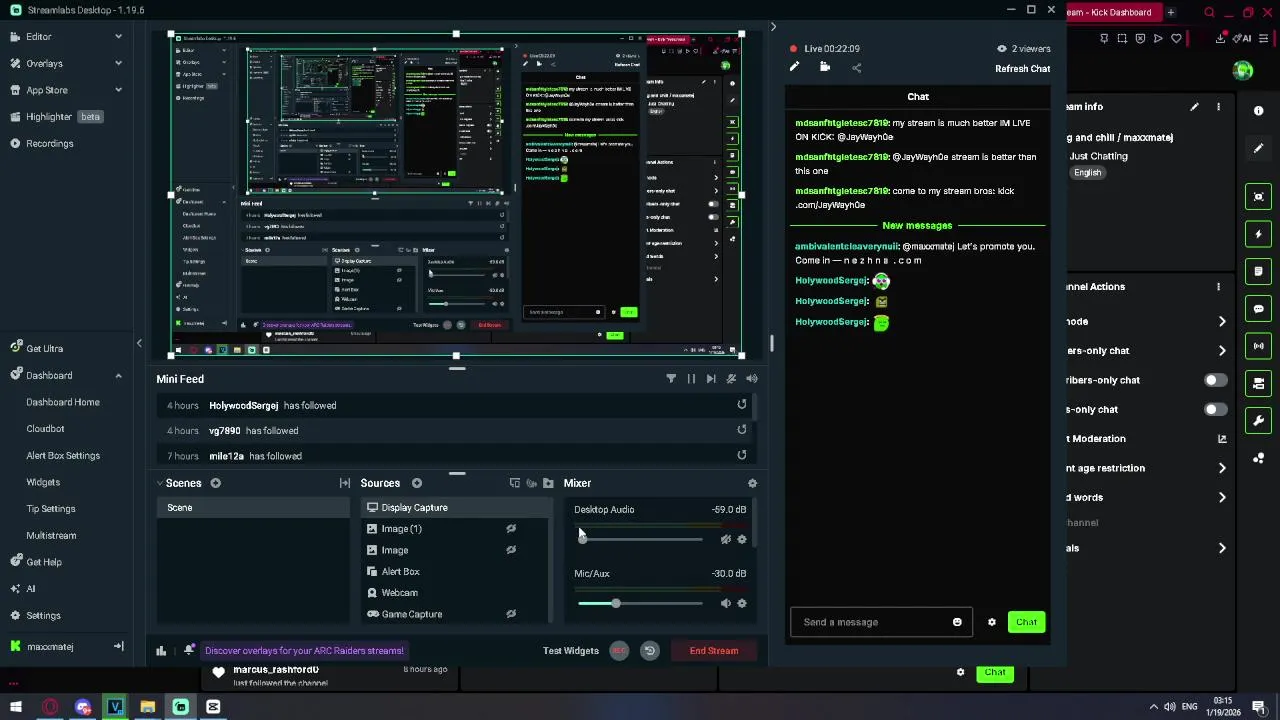
Task: Mute event alerts in Mini Feed
Action: click(731, 379)
